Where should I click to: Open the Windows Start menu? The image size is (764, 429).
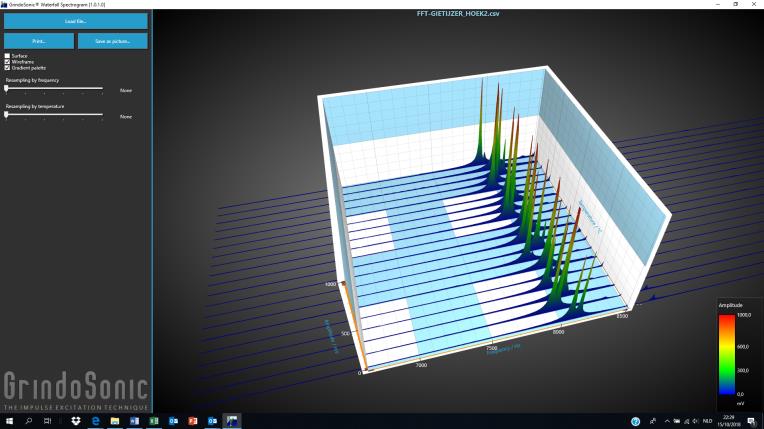(x=8, y=421)
